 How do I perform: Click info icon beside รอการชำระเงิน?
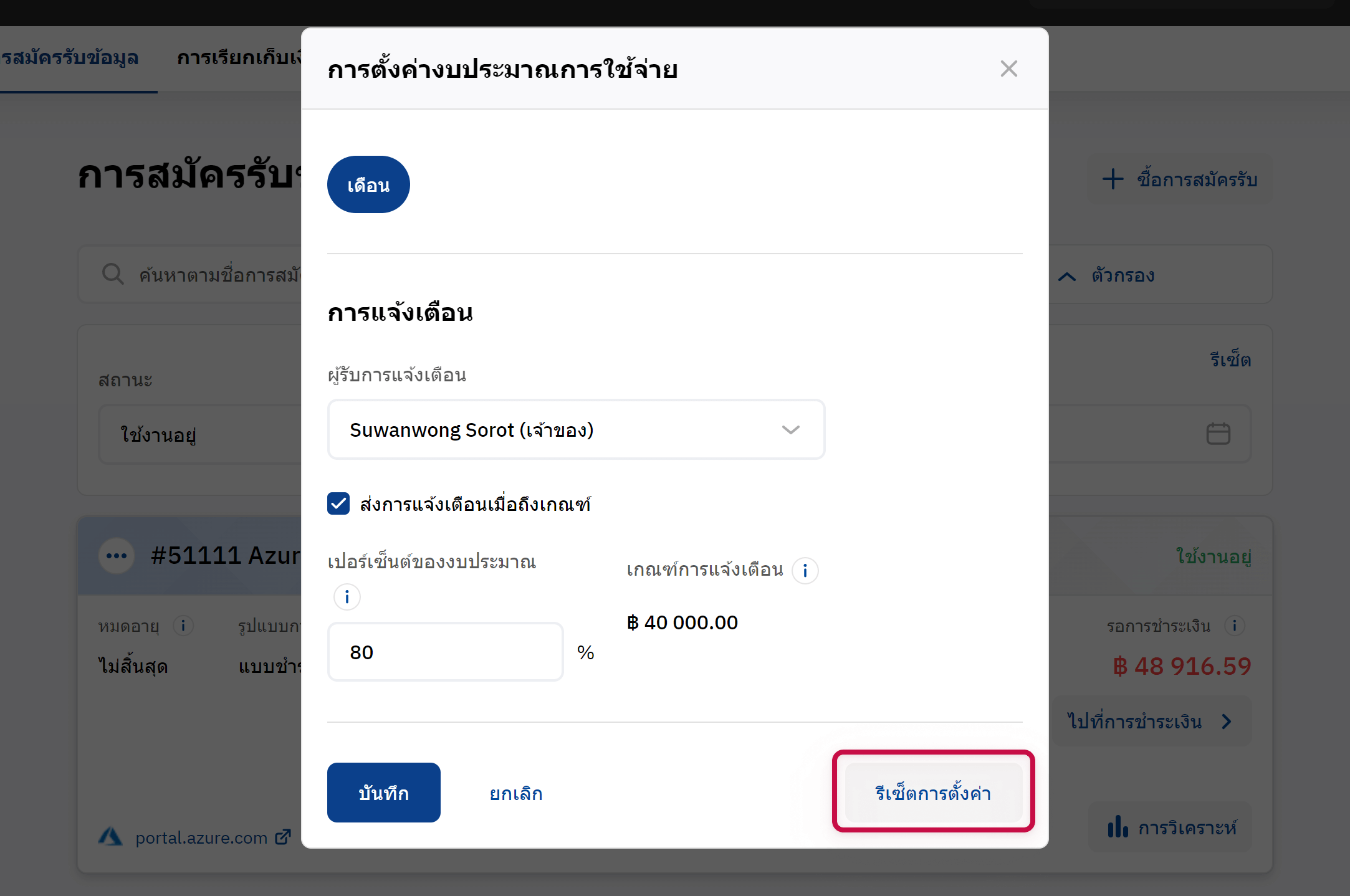[x=1234, y=626]
